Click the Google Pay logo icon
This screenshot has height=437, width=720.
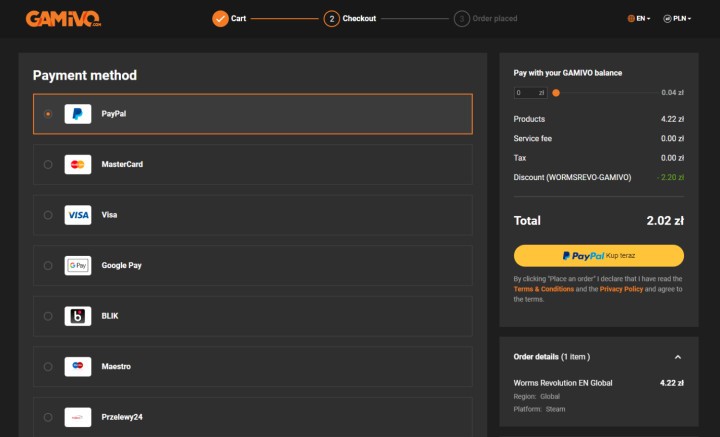[78, 265]
